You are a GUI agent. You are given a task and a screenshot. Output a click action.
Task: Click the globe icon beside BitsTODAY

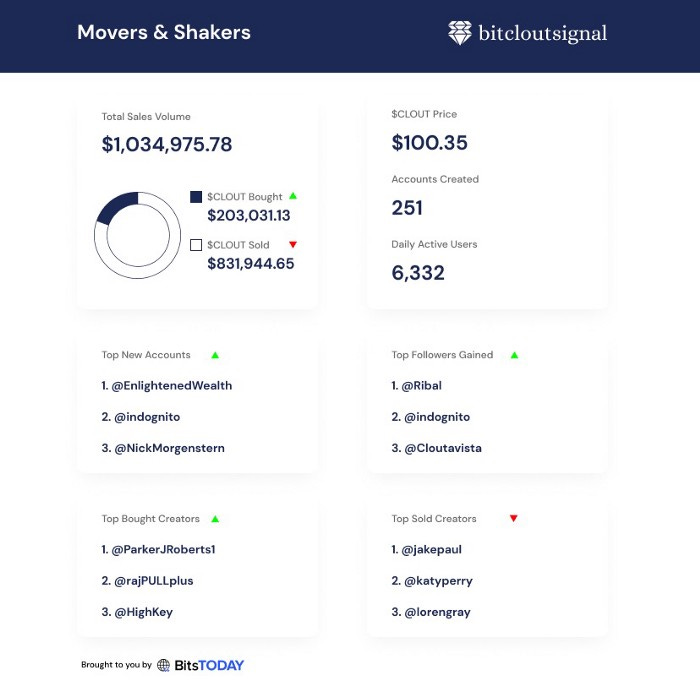[x=163, y=665]
